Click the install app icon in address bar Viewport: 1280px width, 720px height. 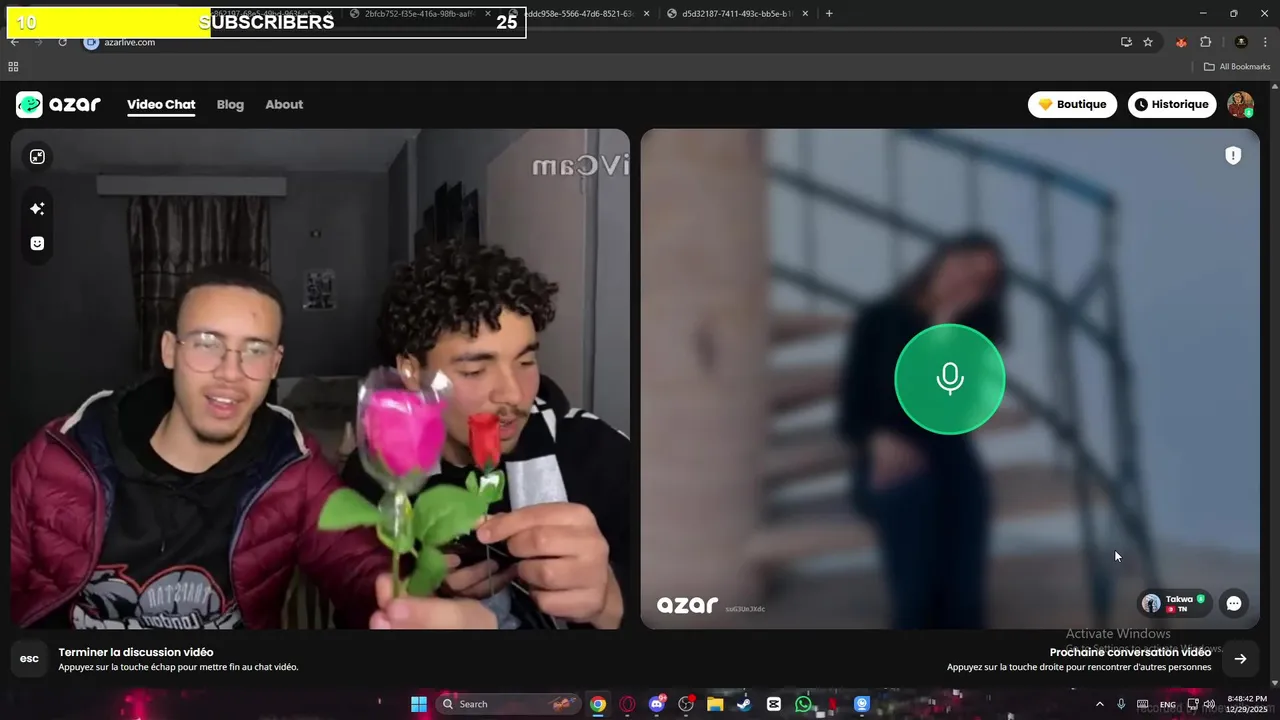[x=1126, y=42]
